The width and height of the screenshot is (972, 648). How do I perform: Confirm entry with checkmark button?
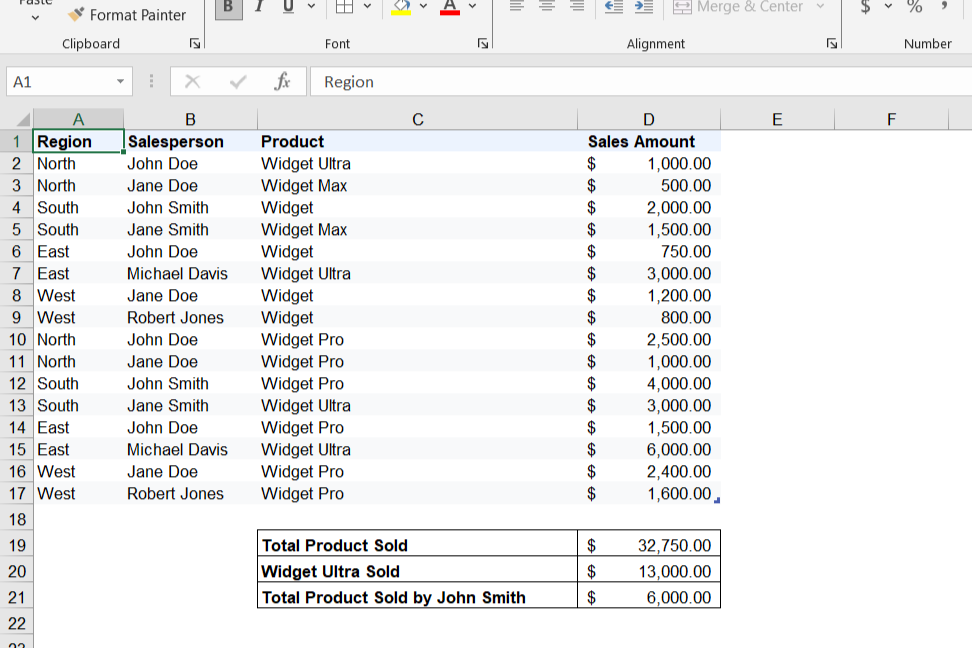point(238,82)
